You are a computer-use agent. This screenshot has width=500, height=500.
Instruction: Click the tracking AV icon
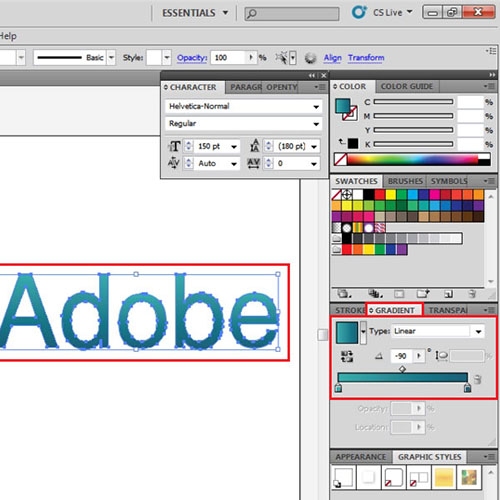253,163
